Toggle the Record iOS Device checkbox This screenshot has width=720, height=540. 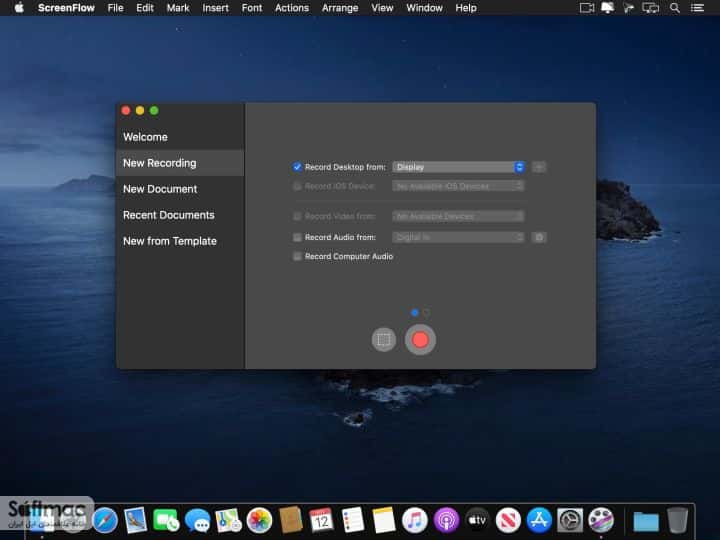[x=297, y=186]
